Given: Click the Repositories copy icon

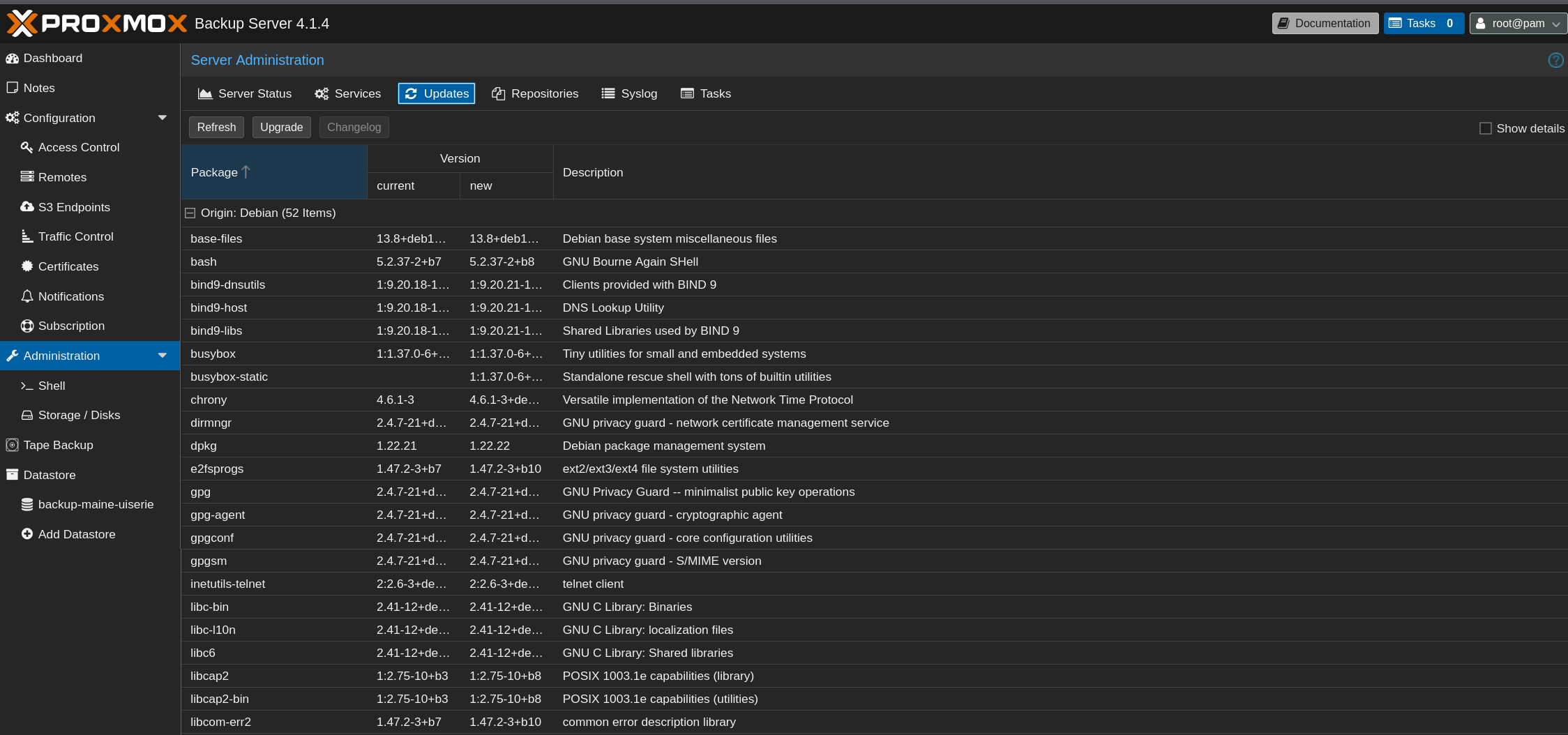Looking at the screenshot, I should [x=498, y=93].
